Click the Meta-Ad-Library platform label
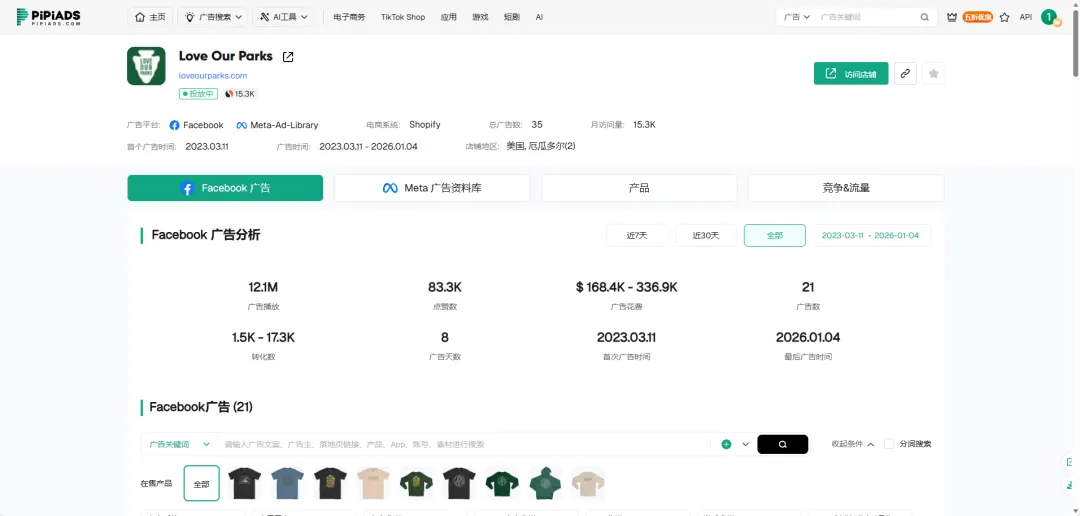1080x516 pixels. pyautogui.click(x=277, y=125)
